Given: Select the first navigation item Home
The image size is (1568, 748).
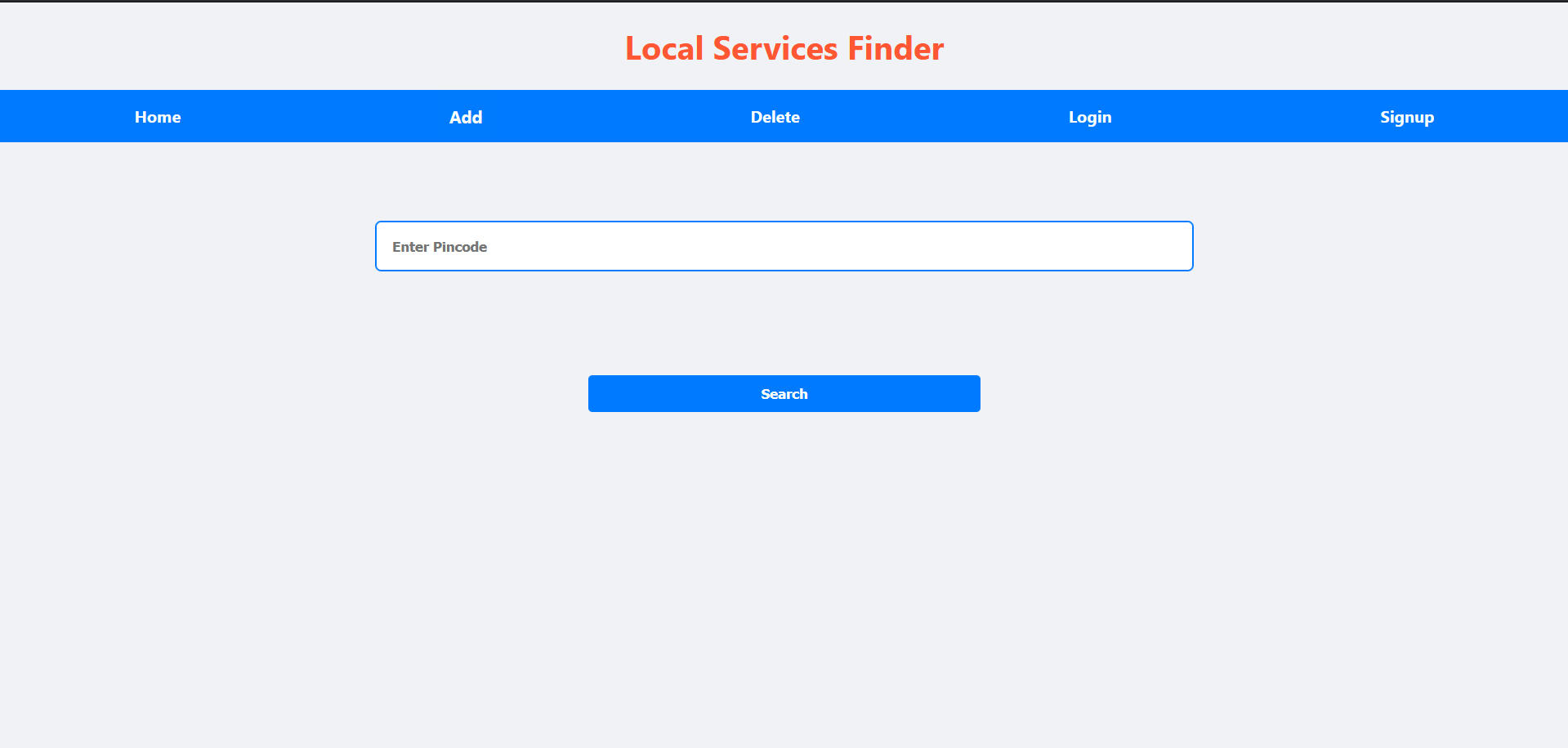Looking at the screenshot, I should (158, 117).
